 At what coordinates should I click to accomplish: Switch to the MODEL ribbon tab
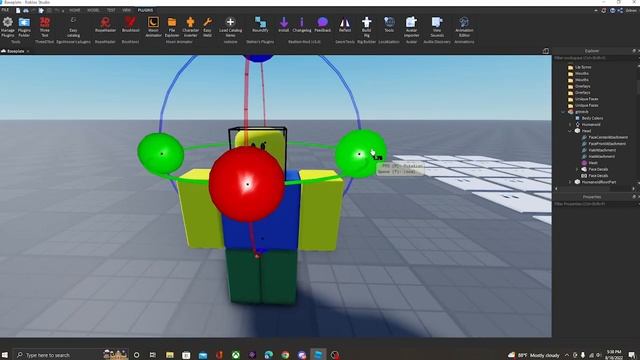[93, 10]
